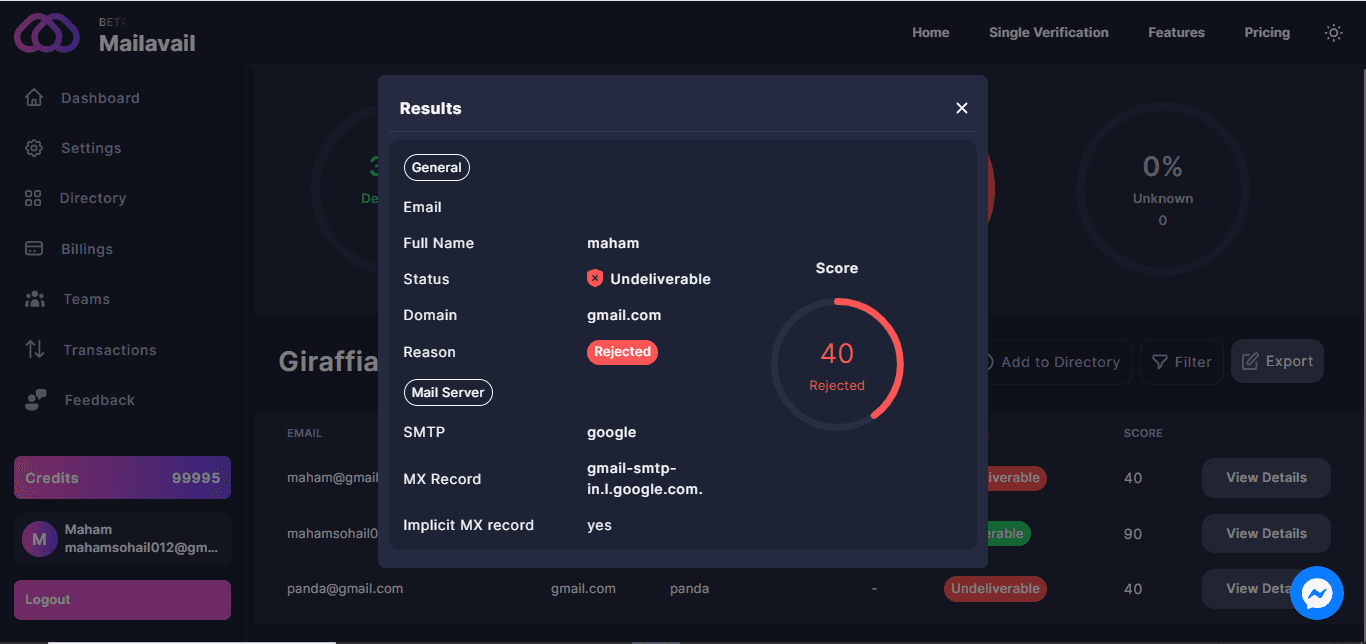Click the Export button
1366x644 pixels.
1277,361
